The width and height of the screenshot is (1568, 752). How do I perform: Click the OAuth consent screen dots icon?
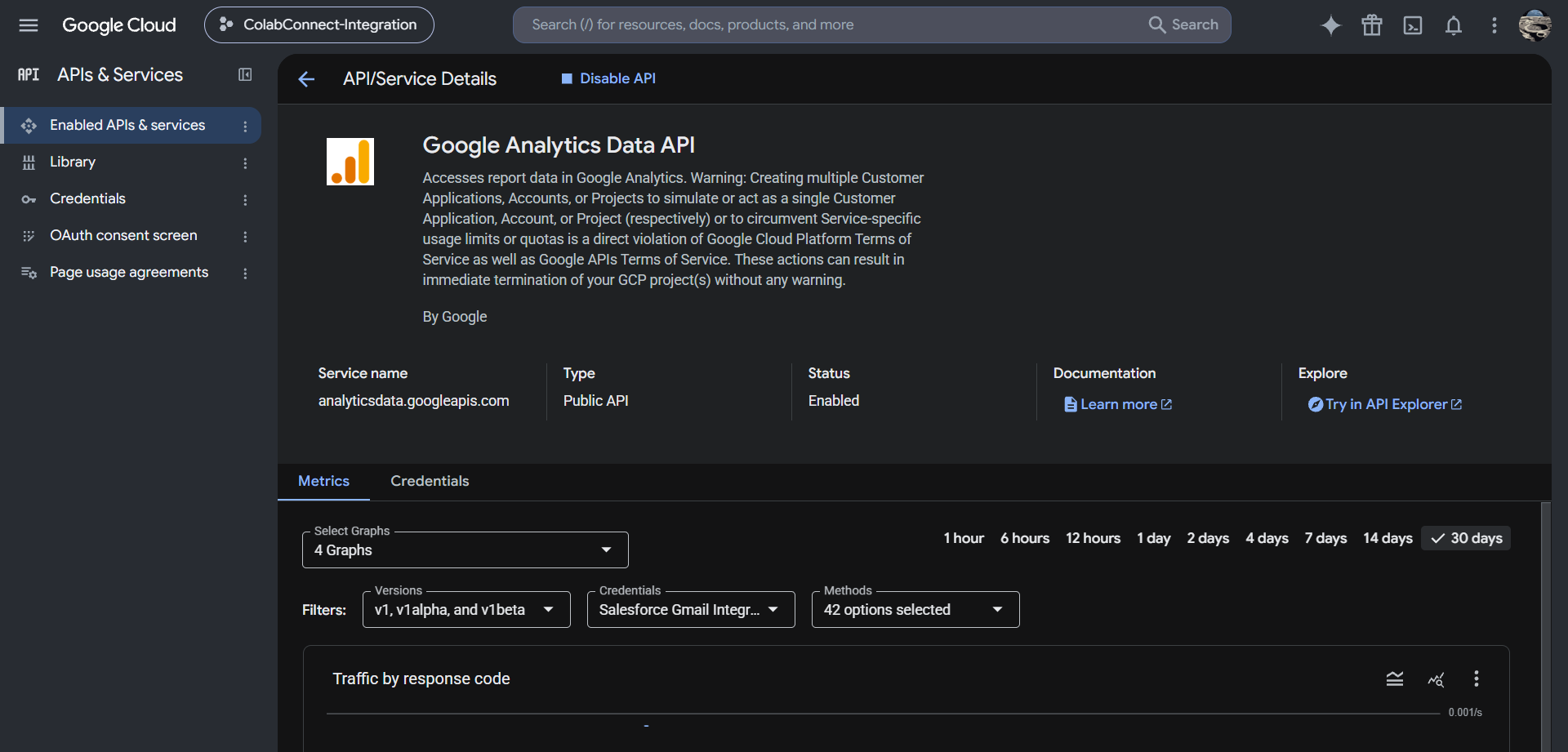[29, 236]
